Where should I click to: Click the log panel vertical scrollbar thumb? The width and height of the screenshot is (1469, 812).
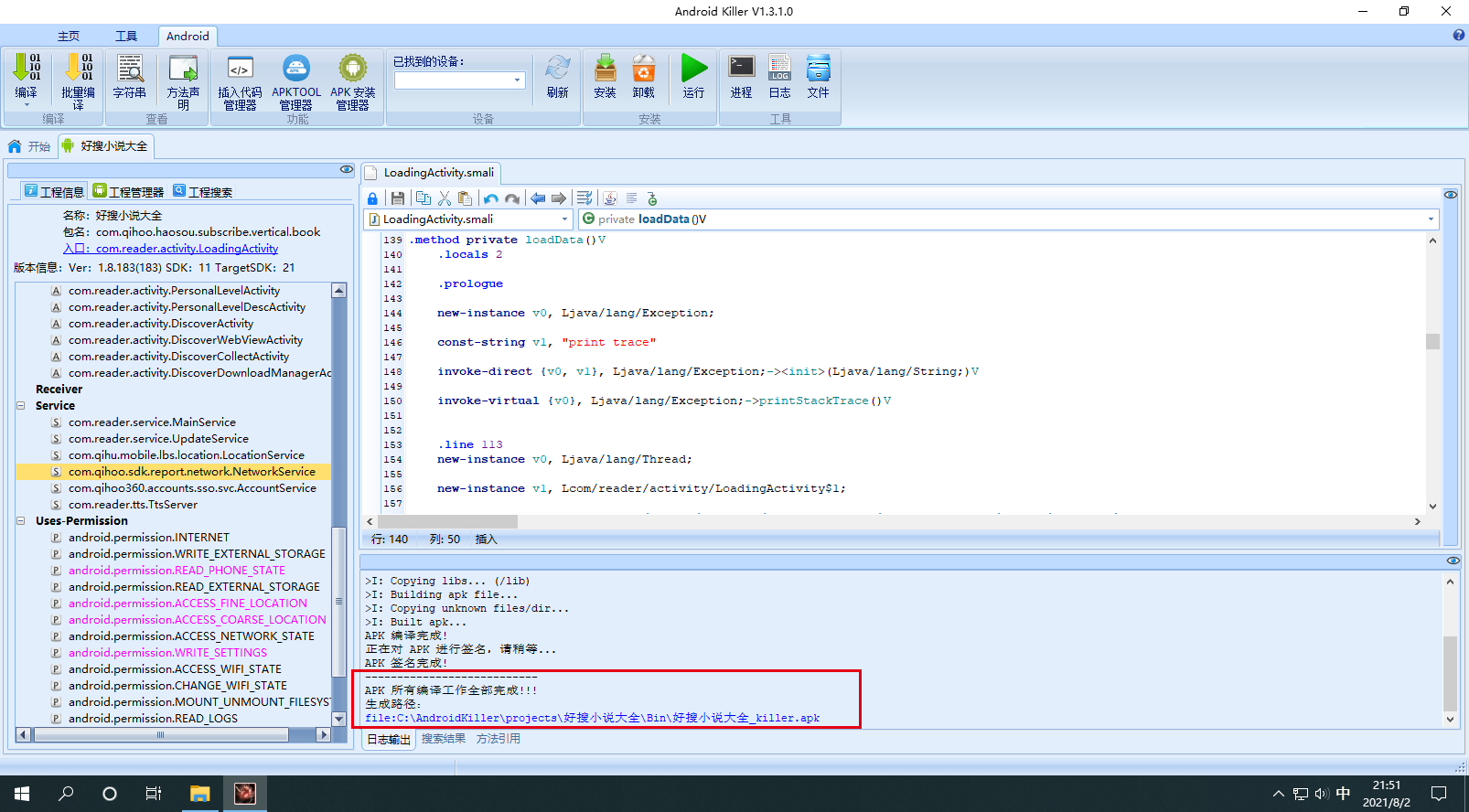(x=1450, y=673)
